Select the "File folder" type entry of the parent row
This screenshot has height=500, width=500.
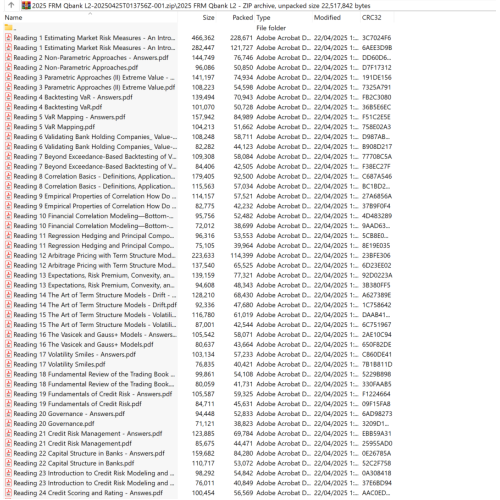pos(271,28)
